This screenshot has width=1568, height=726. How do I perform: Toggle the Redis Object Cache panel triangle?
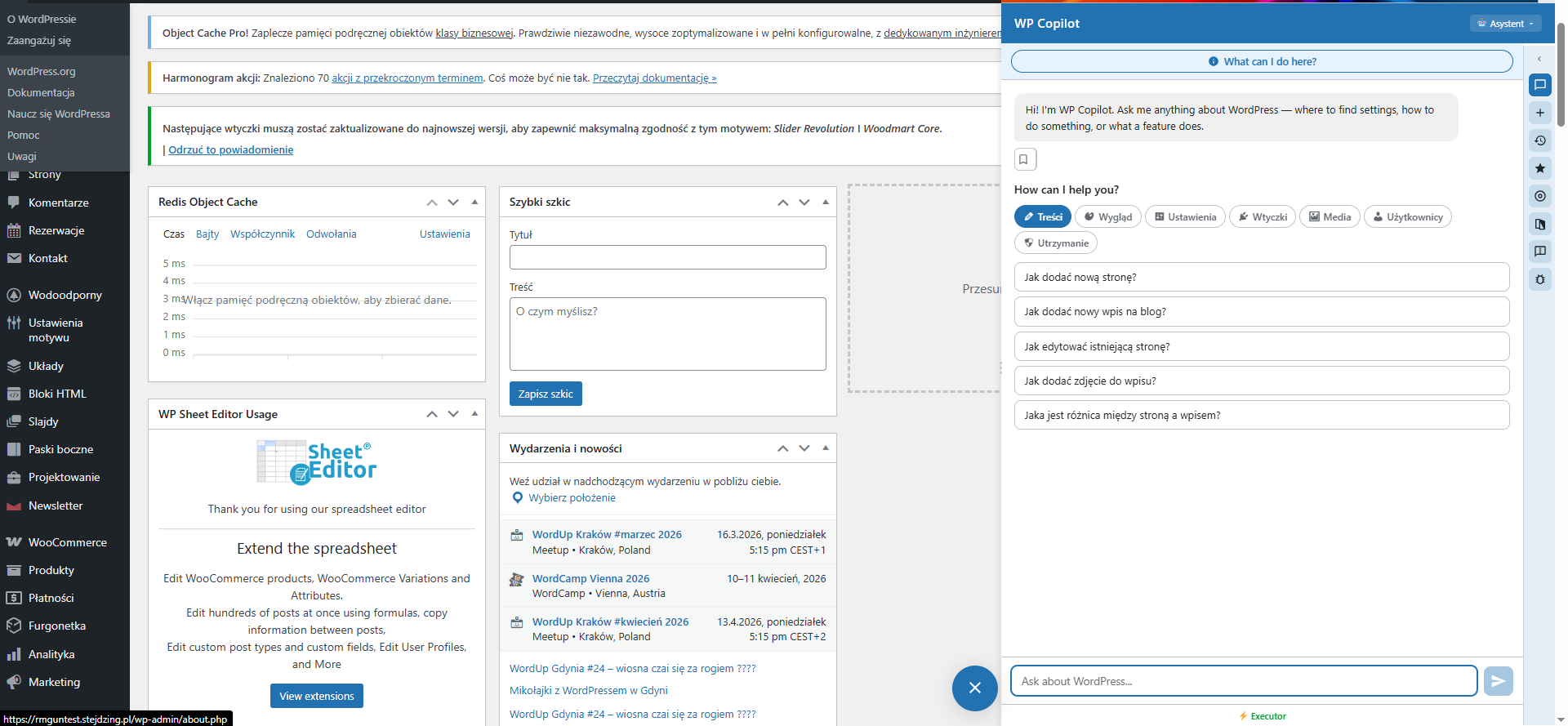pos(474,202)
